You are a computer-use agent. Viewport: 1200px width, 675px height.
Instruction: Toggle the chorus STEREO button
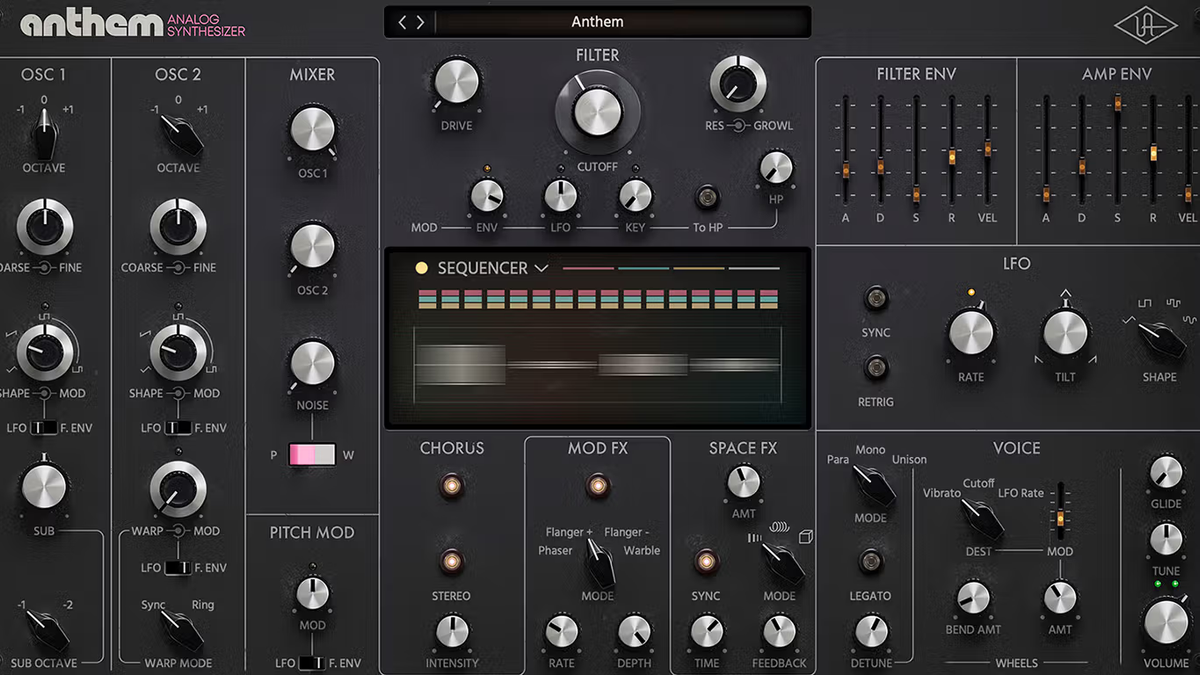tap(452, 559)
